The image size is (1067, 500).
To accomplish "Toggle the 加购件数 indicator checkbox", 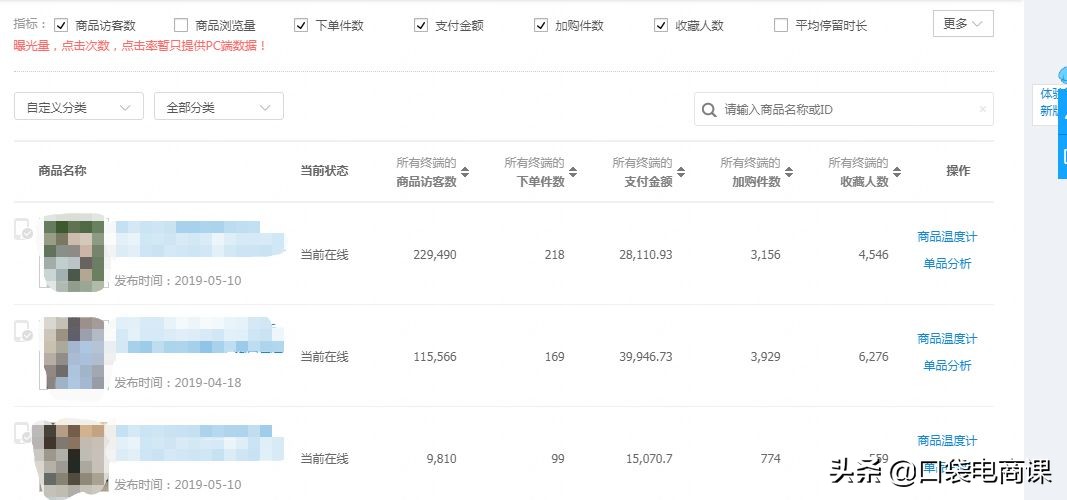I will tap(541, 25).
